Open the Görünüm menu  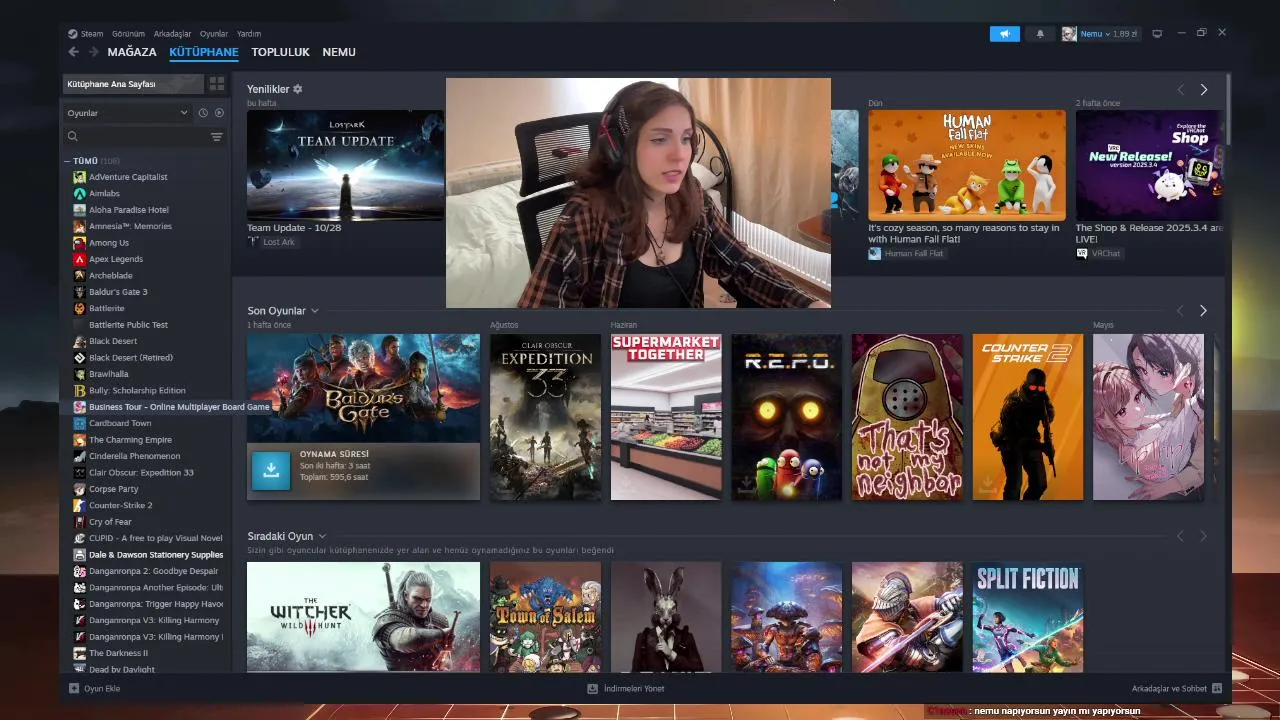click(x=128, y=33)
